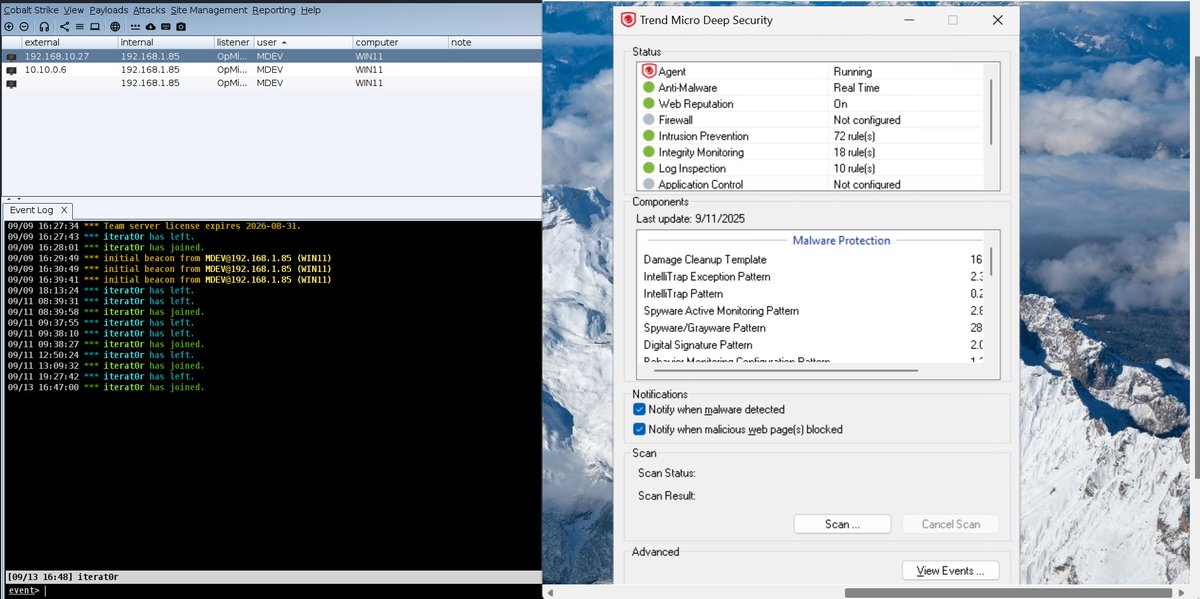Image resolution: width=1200 pixels, height=599 pixels.
Task: Close the Event Log tab
Action: coord(64,210)
